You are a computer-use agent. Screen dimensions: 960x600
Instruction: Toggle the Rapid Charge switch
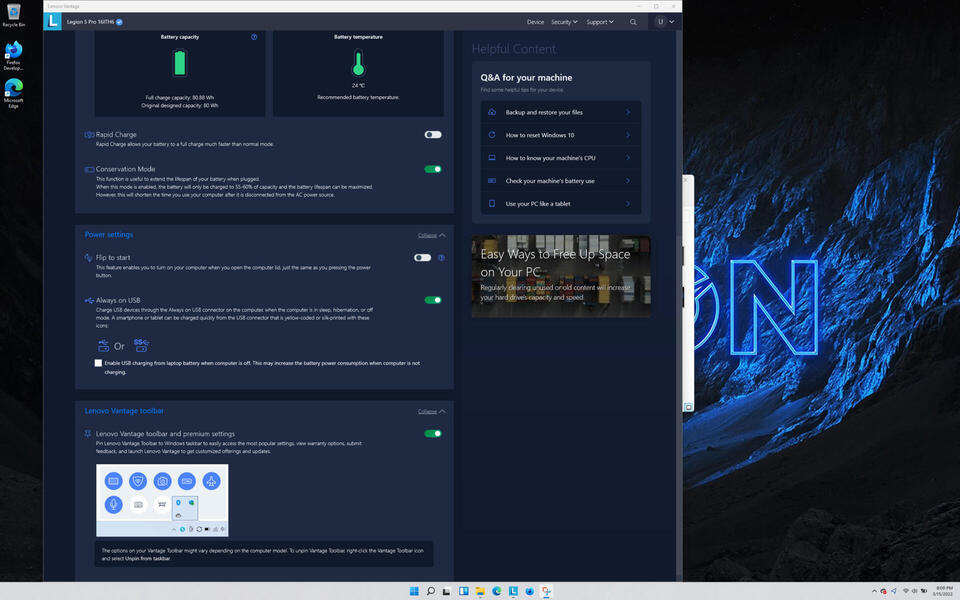pyautogui.click(x=433, y=135)
